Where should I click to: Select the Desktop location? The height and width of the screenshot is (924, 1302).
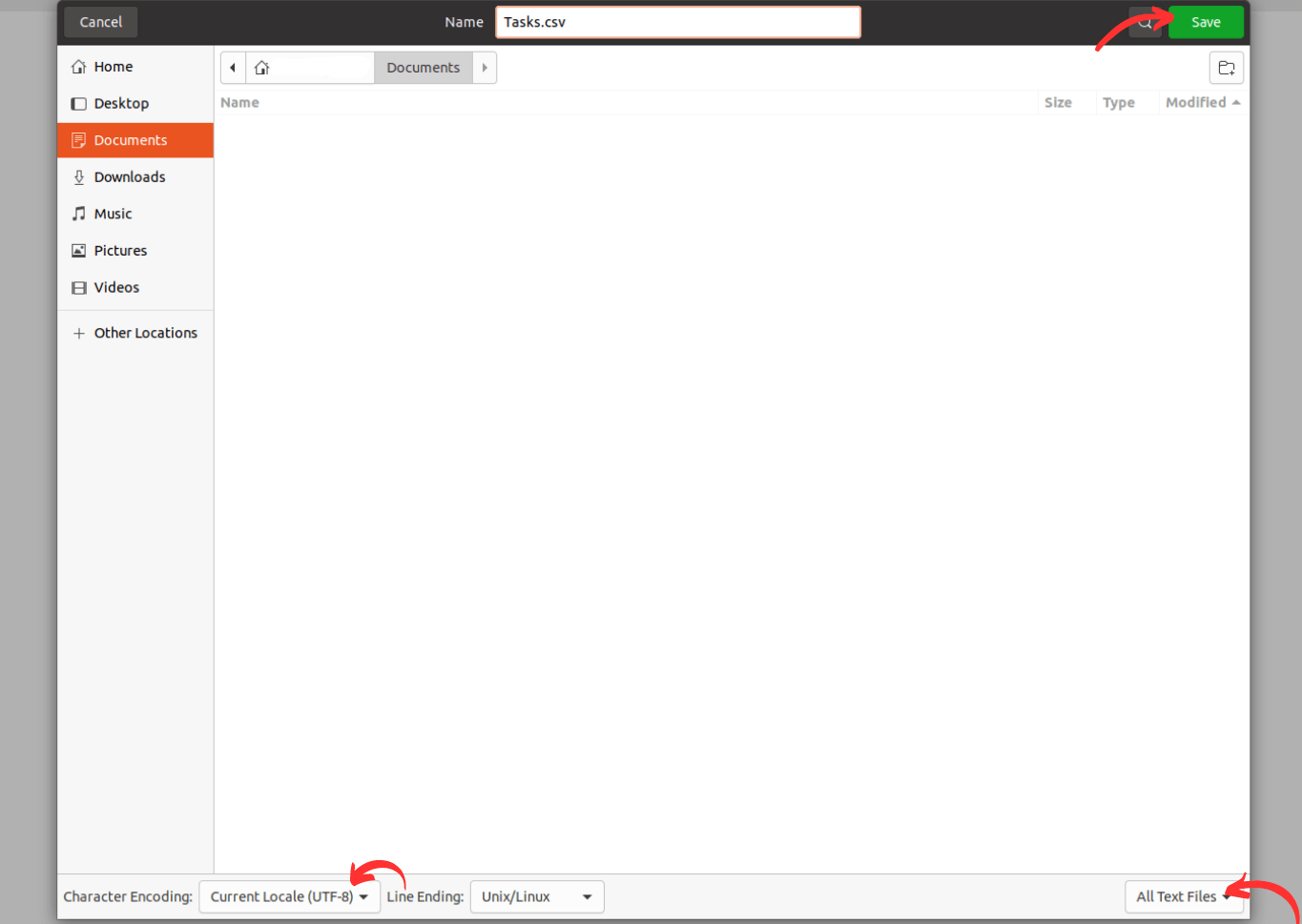[121, 103]
